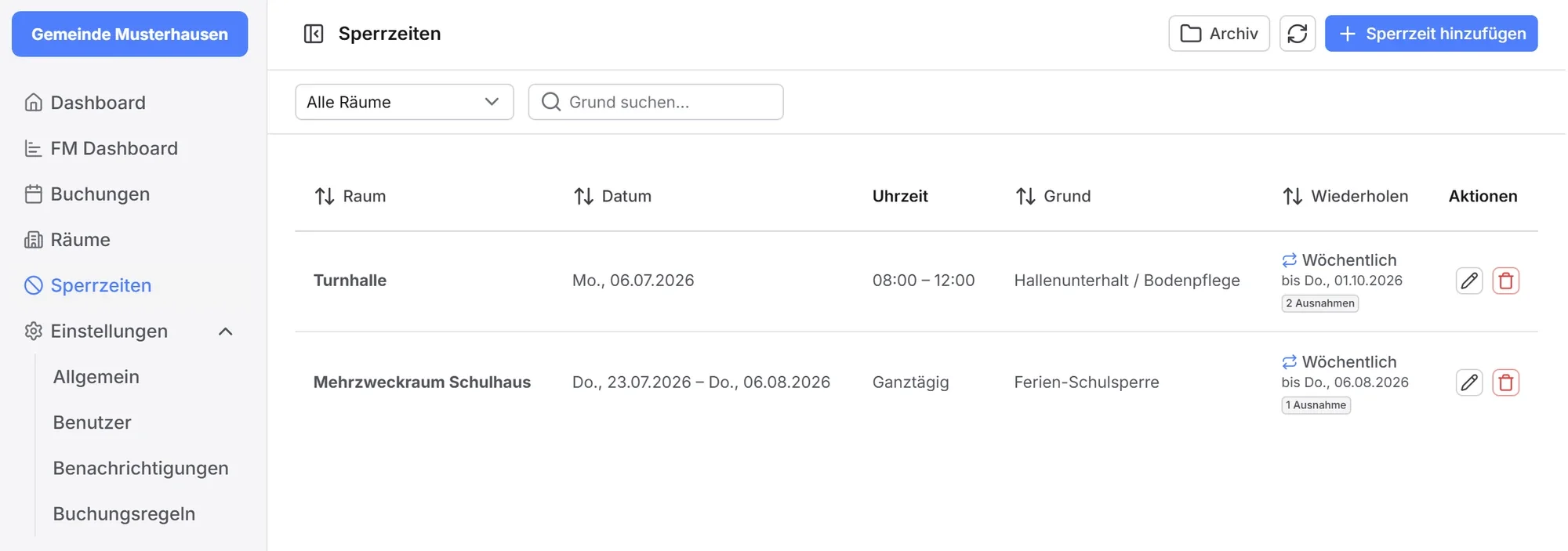Click the Einstellungen gear icon
Image resolution: width=1568 pixels, height=551 pixels.
pyautogui.click(x=33, y=331)
